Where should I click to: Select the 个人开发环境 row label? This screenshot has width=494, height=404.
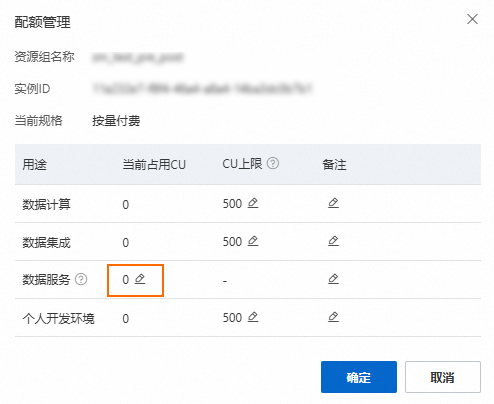pos(58,318)
